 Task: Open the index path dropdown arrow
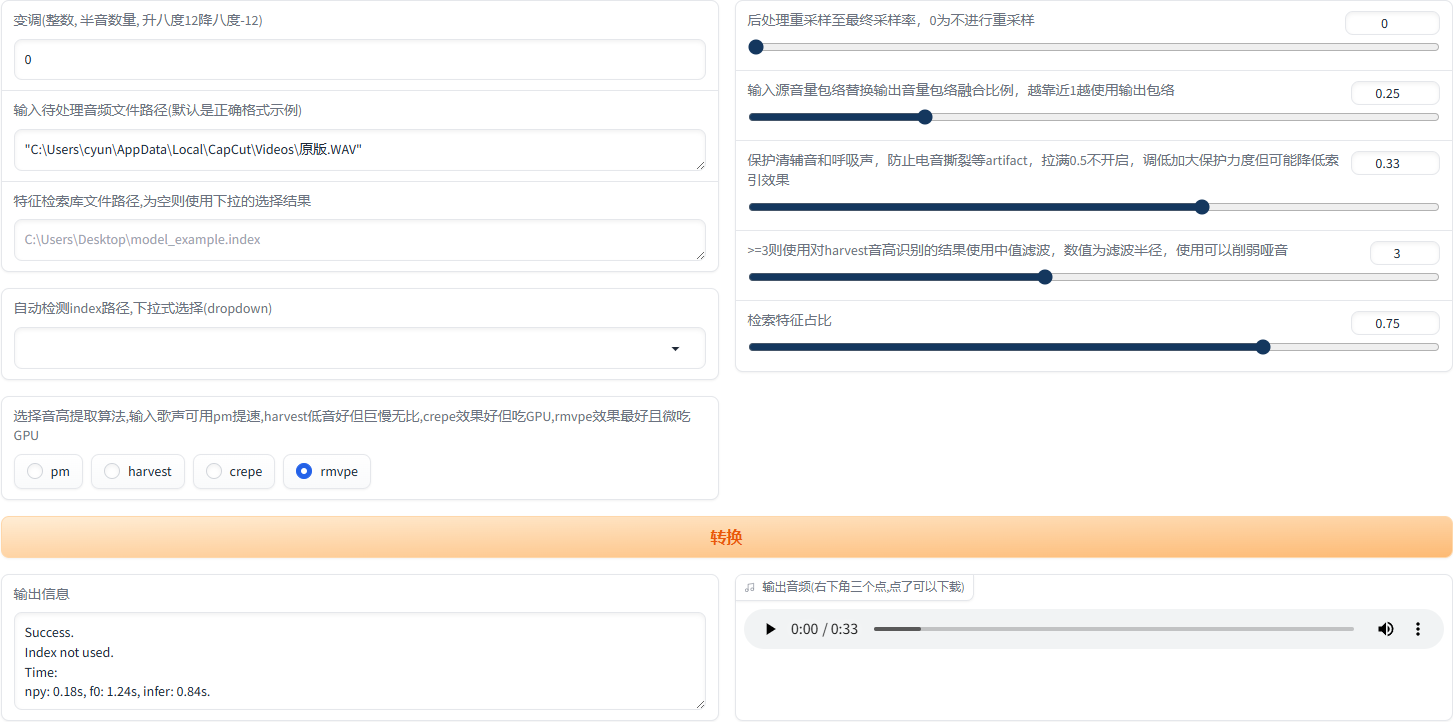click(x=675, y=349)
